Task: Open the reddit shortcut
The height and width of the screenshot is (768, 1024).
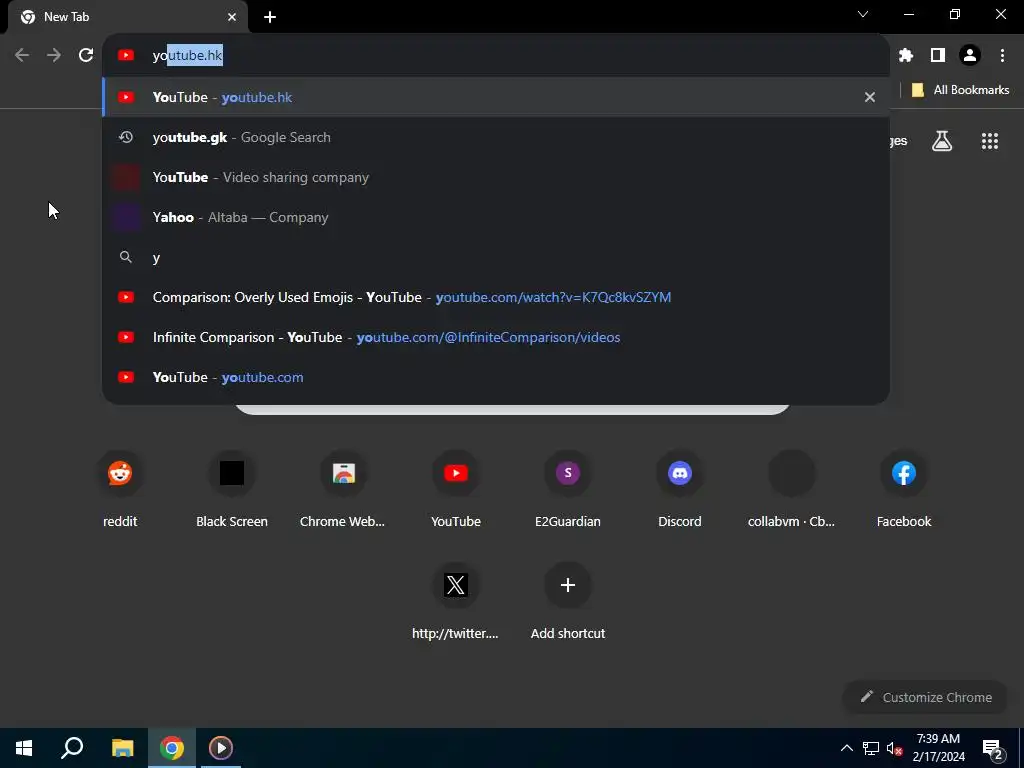Action: (120, 487)
